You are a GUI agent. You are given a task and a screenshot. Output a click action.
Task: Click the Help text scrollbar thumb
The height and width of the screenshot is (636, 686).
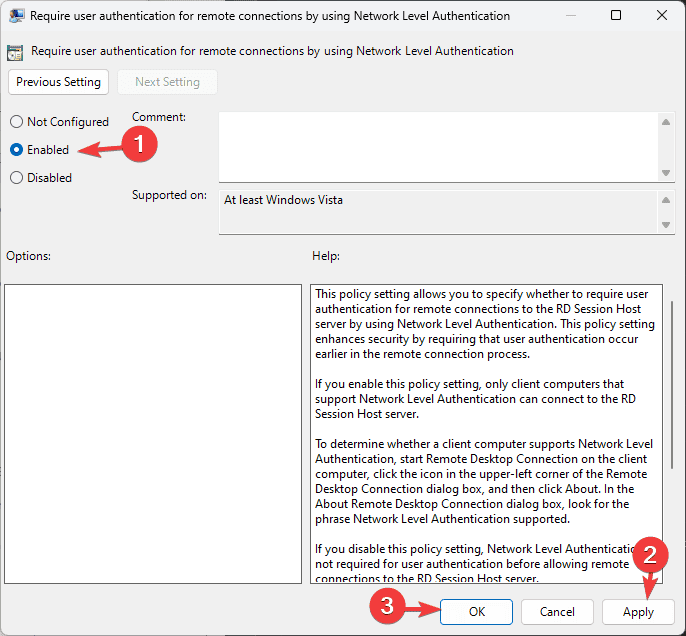(672, 385)
